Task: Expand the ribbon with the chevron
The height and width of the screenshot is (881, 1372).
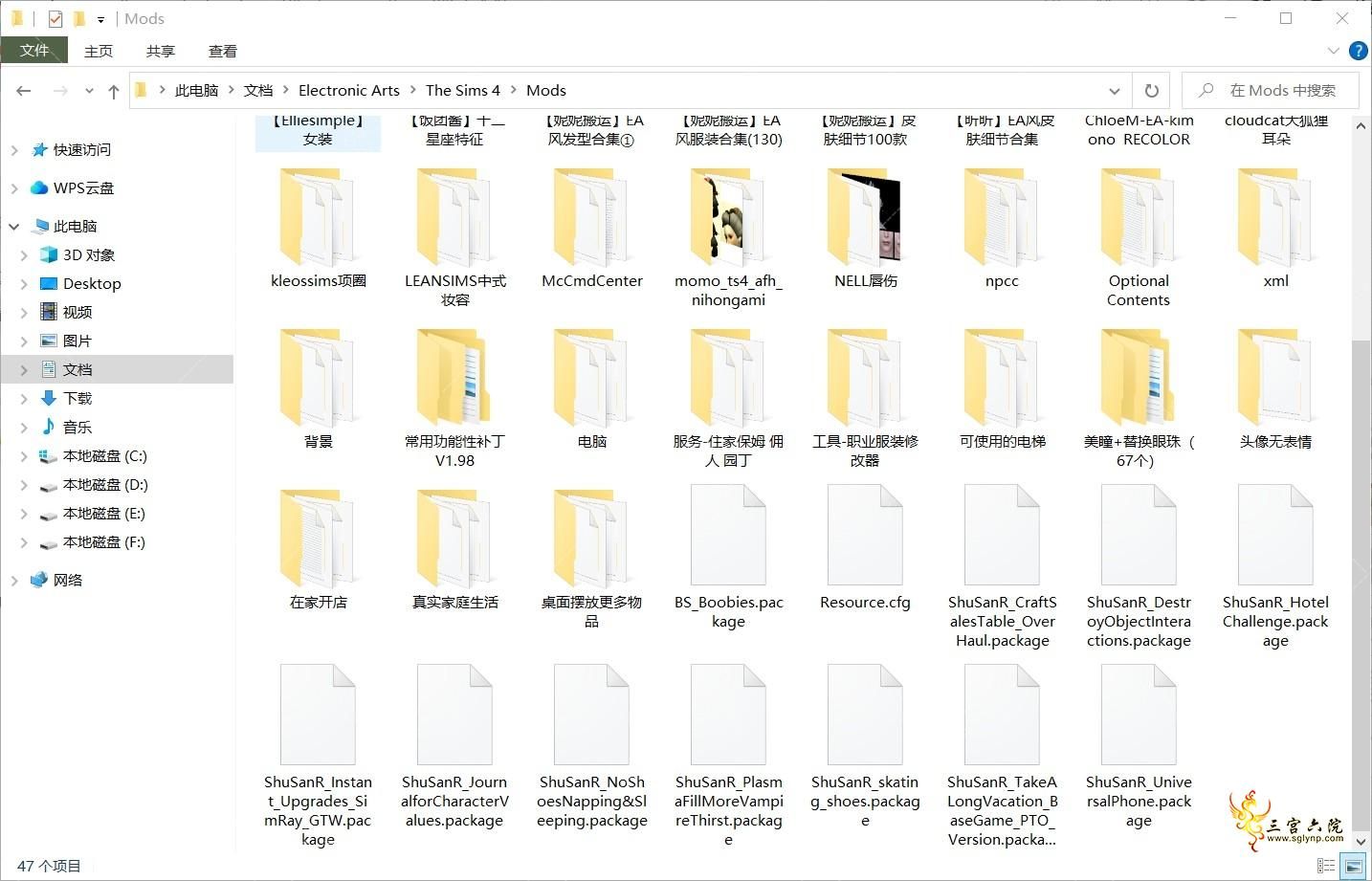Action: (x=1334, y=51)
